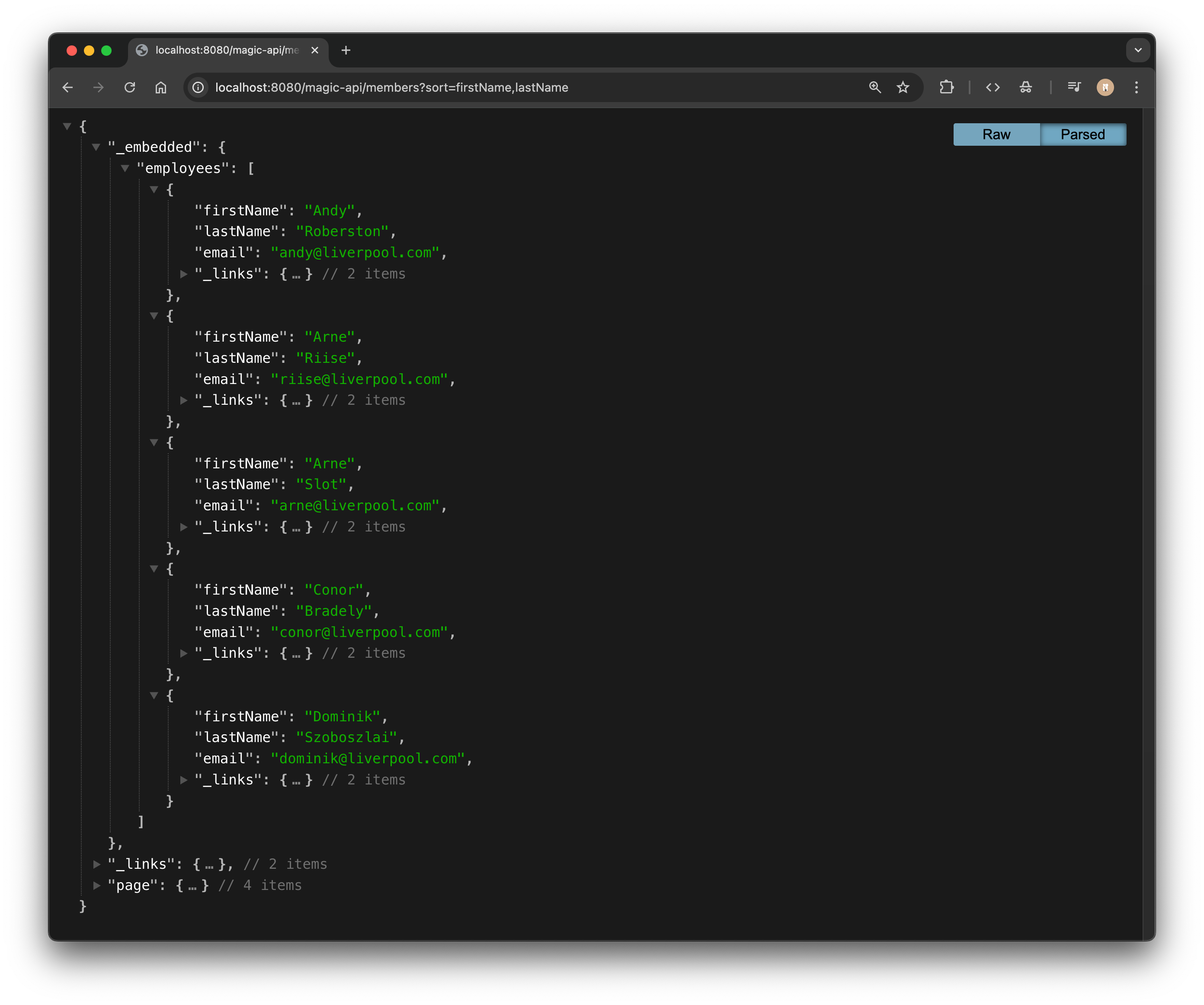Click the zoom magnifier icon in address bar
The width and height of the screenshot is (1204, 1005).
click(x=874, y=87)
